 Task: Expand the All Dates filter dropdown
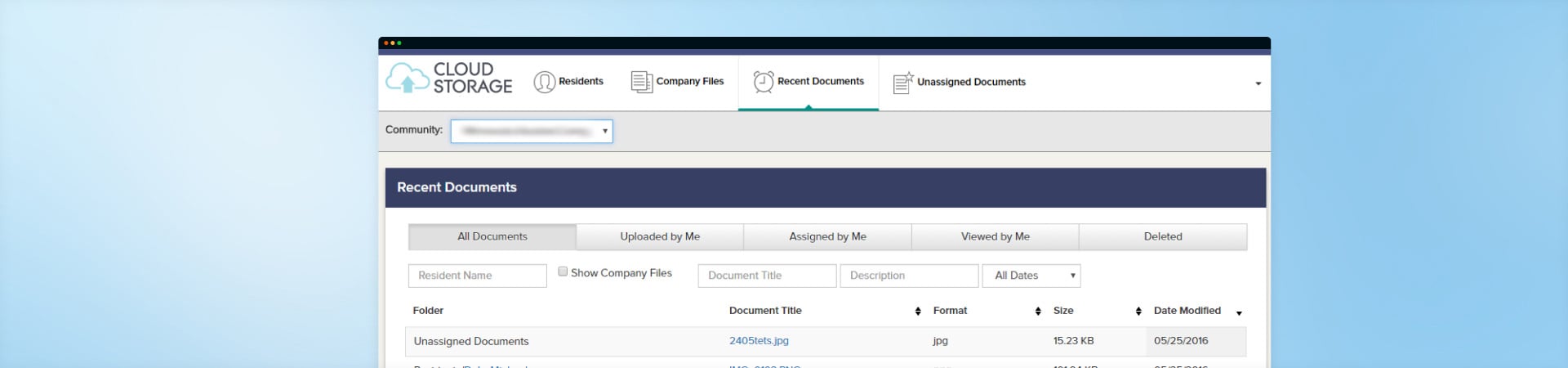[1031, 276]
